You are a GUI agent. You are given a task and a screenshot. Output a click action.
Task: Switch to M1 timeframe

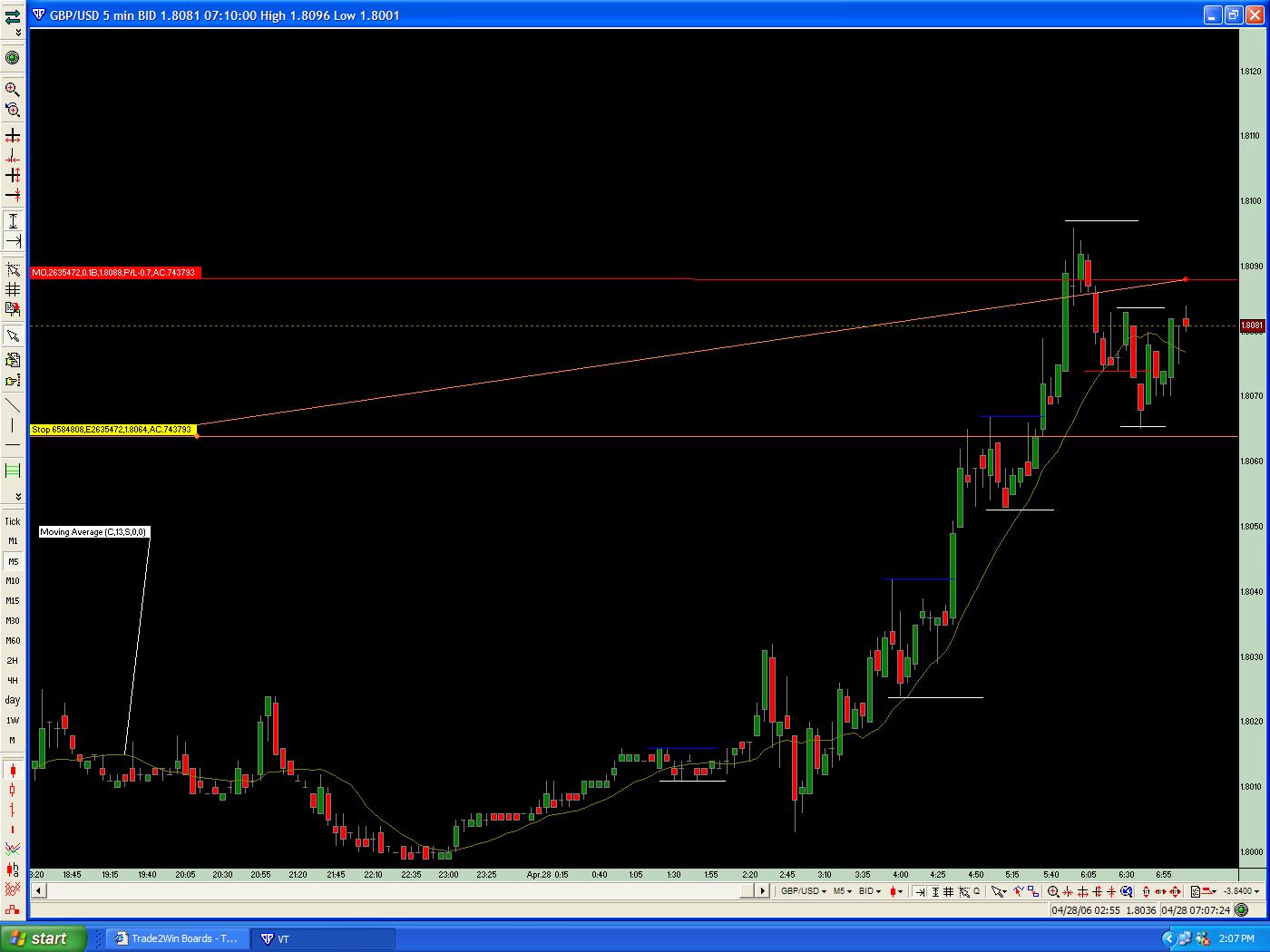(x=13, y=541)
